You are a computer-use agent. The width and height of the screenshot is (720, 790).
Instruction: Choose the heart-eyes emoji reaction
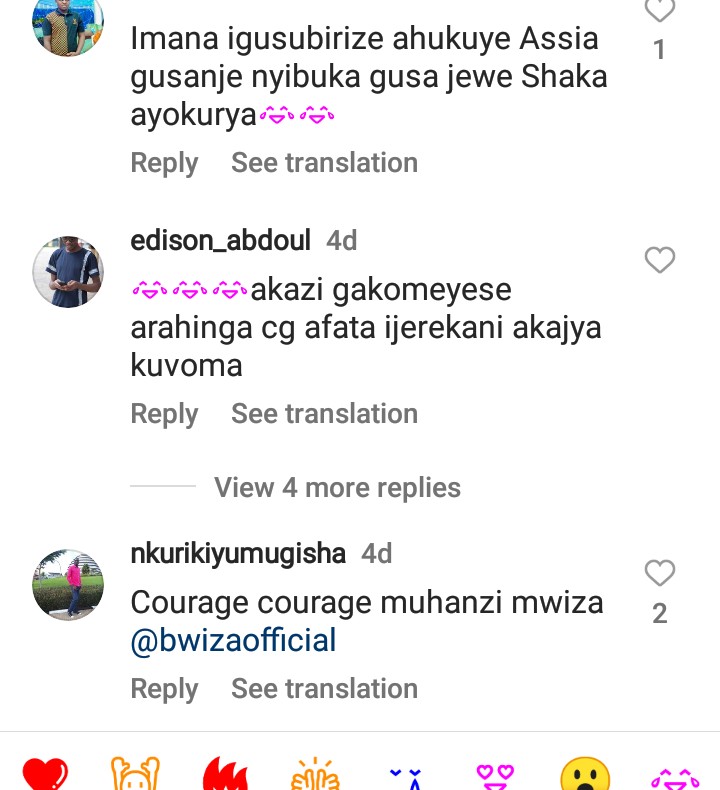495,777
